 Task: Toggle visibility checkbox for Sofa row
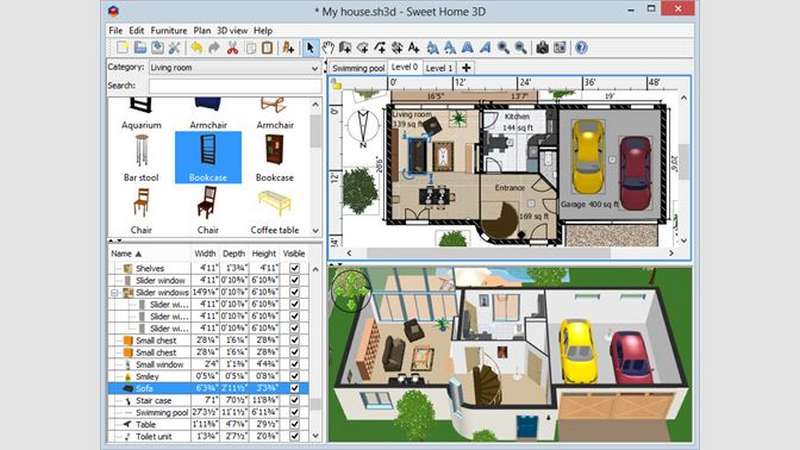(x=294, y=388)
